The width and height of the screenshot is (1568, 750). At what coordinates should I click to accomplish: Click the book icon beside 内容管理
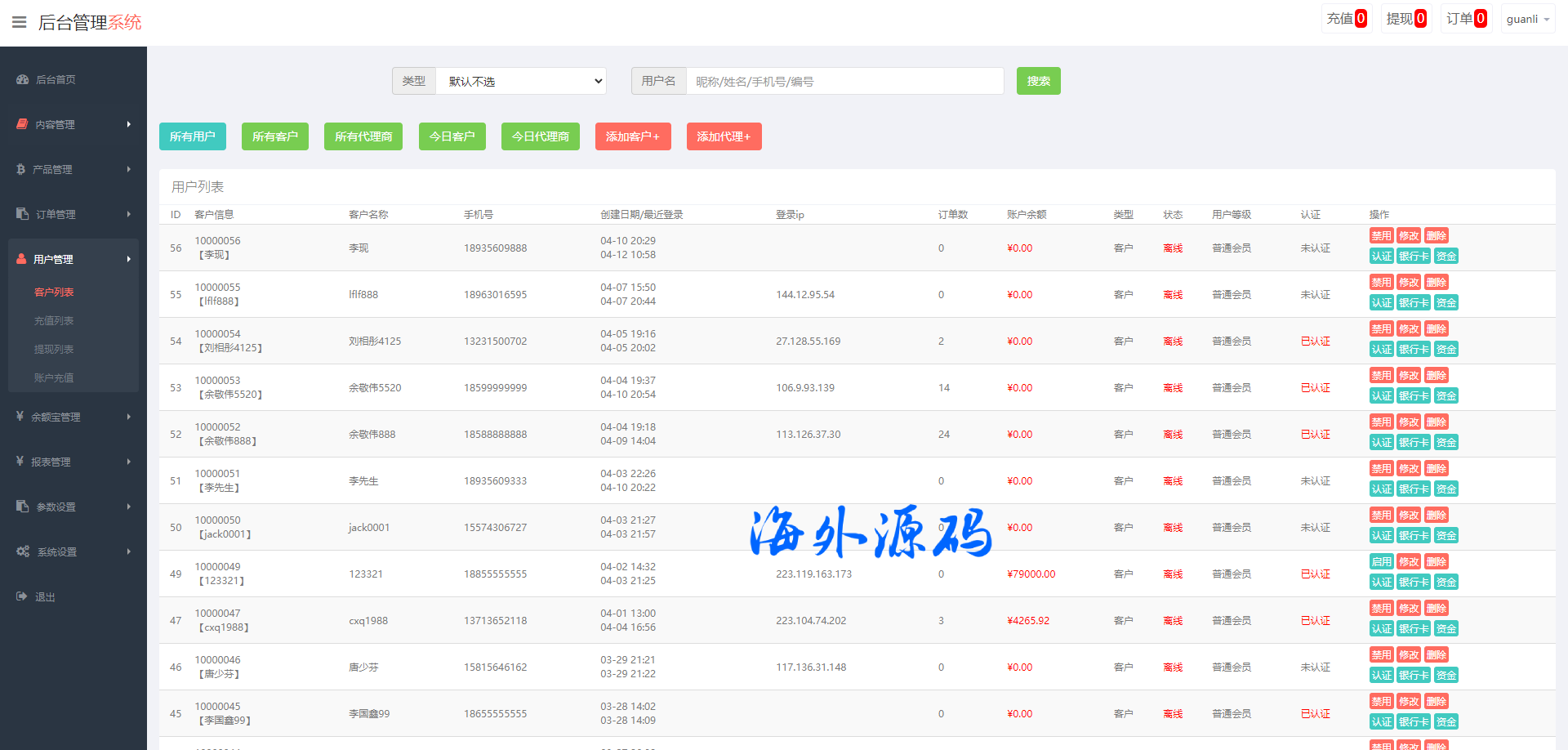coord(22,124)
